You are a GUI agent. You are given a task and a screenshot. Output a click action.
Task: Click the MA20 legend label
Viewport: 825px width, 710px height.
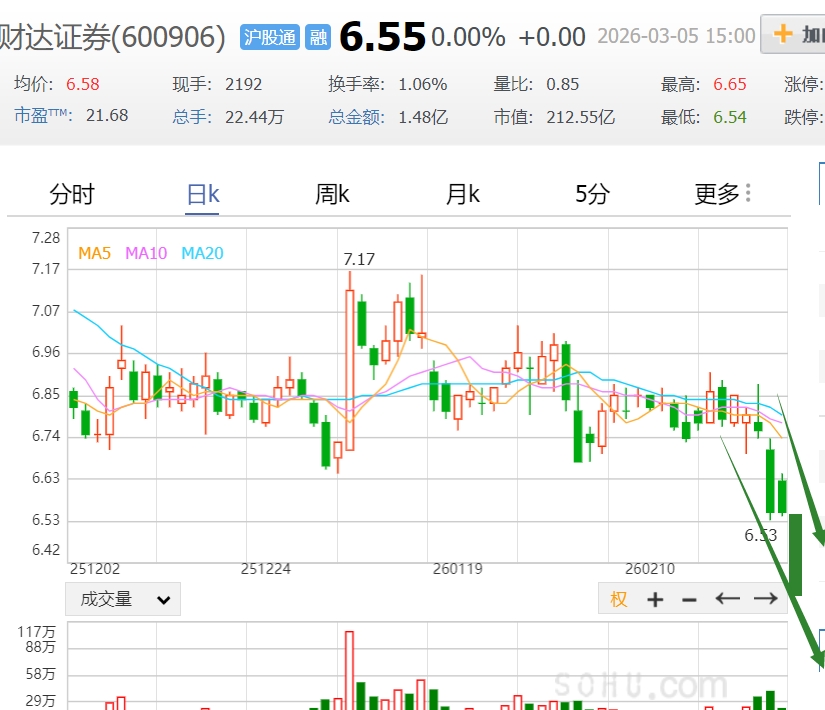pos(203,253)
